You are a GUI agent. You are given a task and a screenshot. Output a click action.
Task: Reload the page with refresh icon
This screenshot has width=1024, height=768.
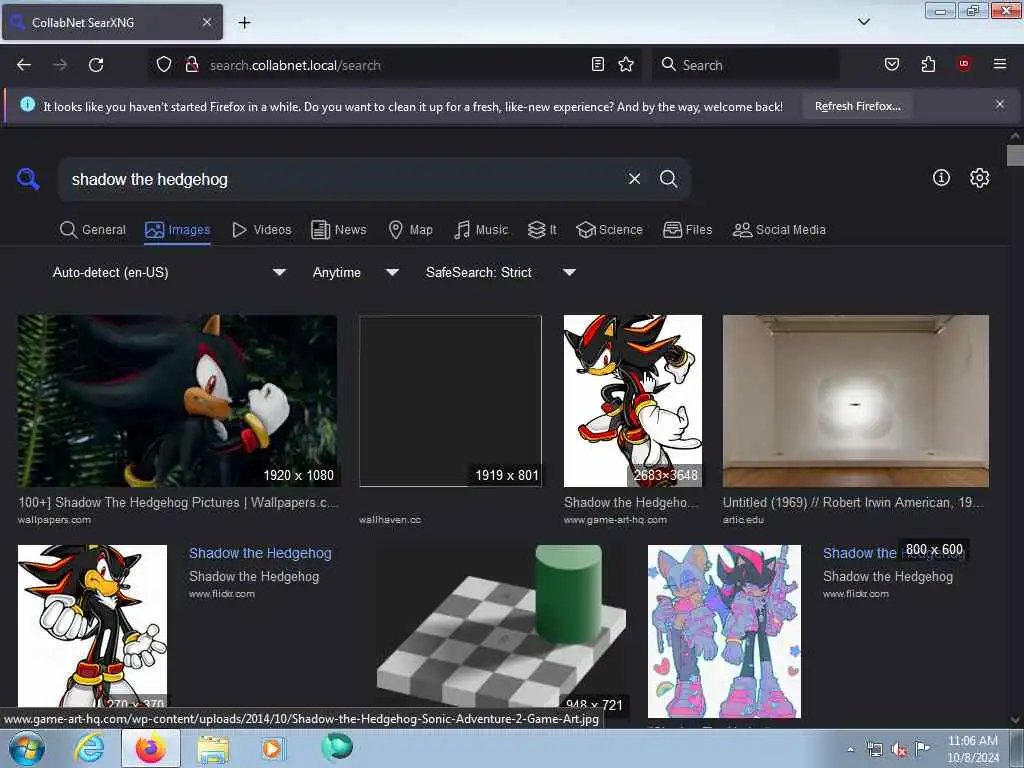[x=96, y=65]
